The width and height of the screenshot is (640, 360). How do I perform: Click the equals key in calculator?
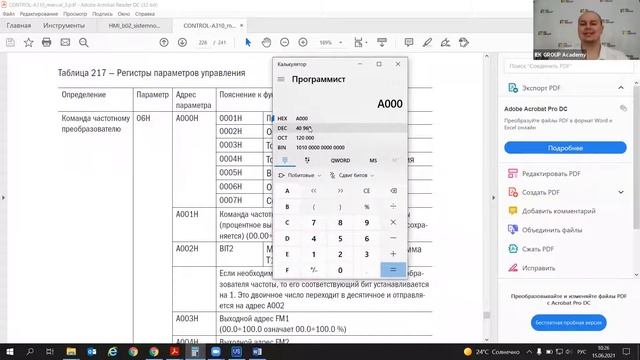point(393,270)
